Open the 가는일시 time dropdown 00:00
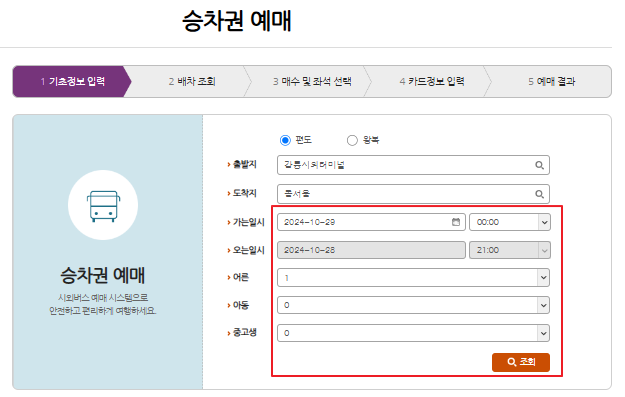The height and width of the screenshot is (397, 625). (510, 222)
